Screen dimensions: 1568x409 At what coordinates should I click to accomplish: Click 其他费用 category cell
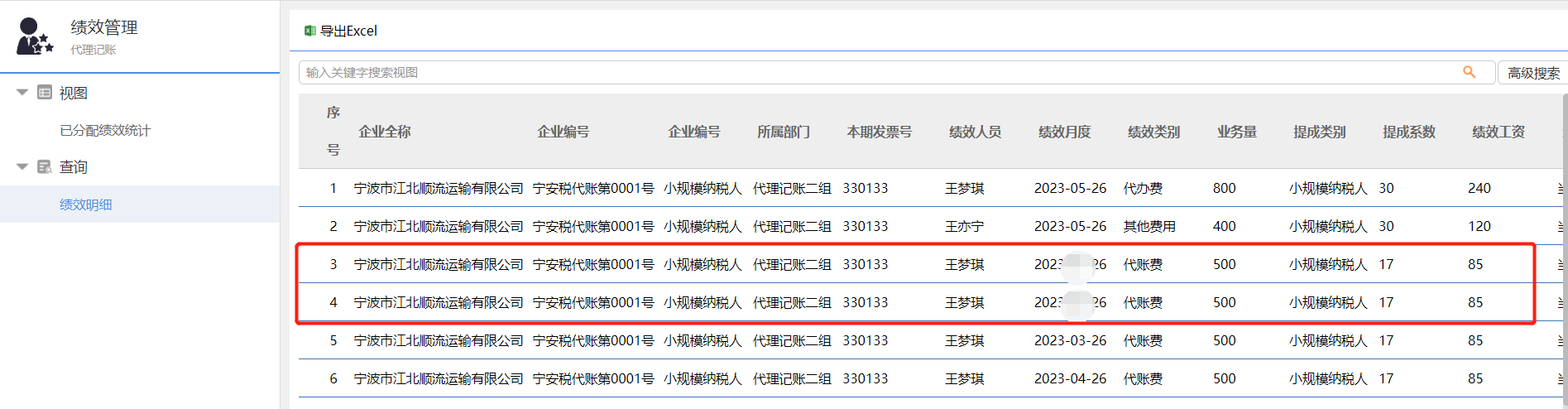coord(1149,226)
